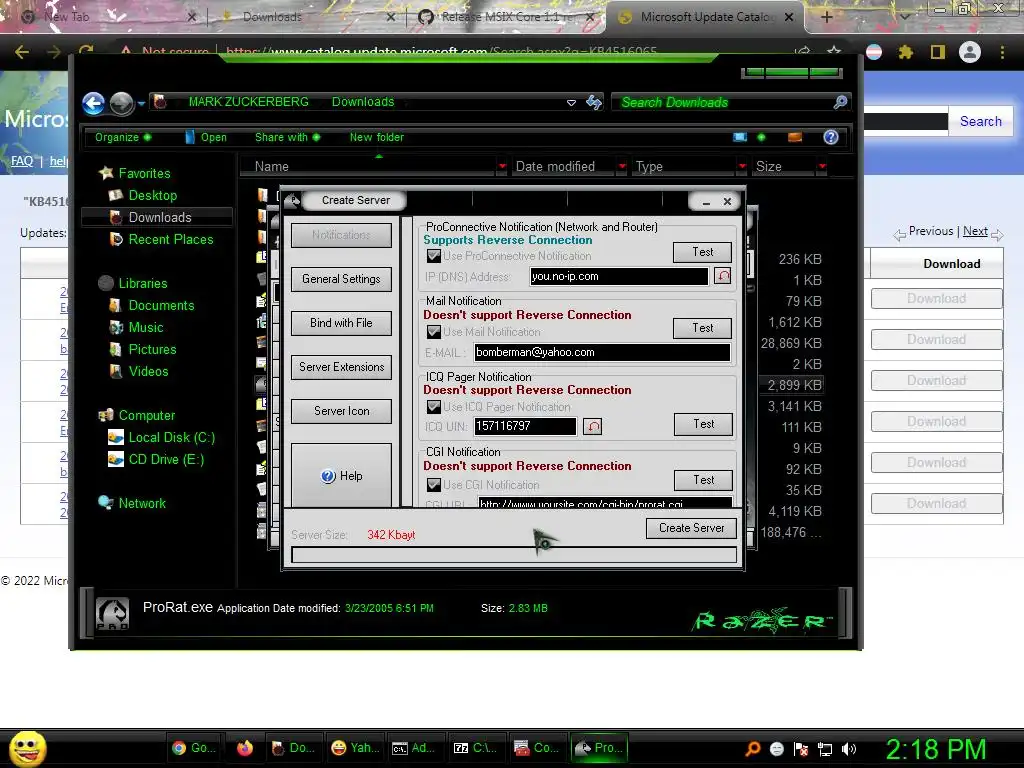Image resolution: width=1024 pixels, height=768 pixels.
Task: Open Help in Create Server dialog
Action: 341,475
